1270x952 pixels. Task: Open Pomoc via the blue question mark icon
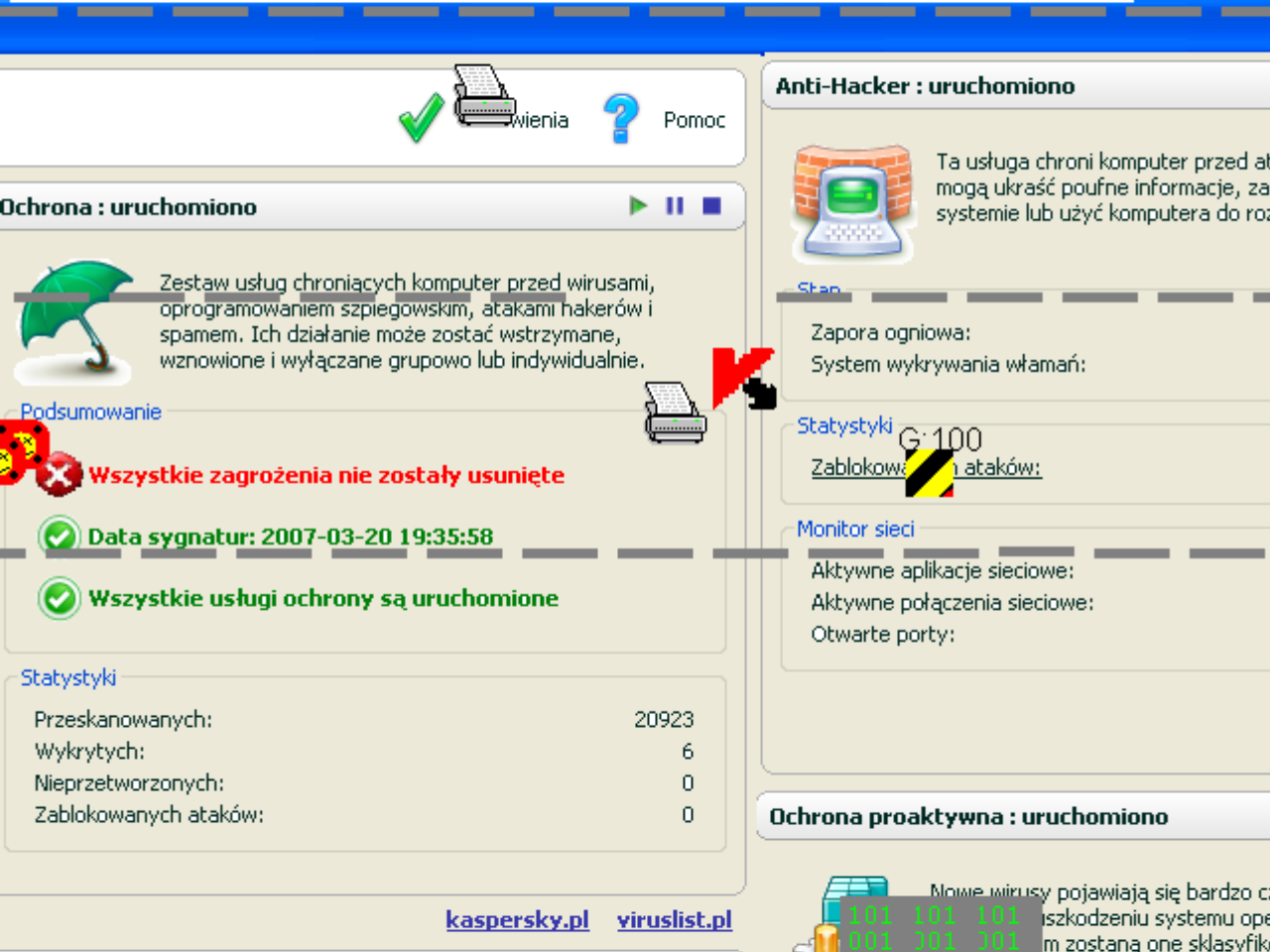[621, 119]
